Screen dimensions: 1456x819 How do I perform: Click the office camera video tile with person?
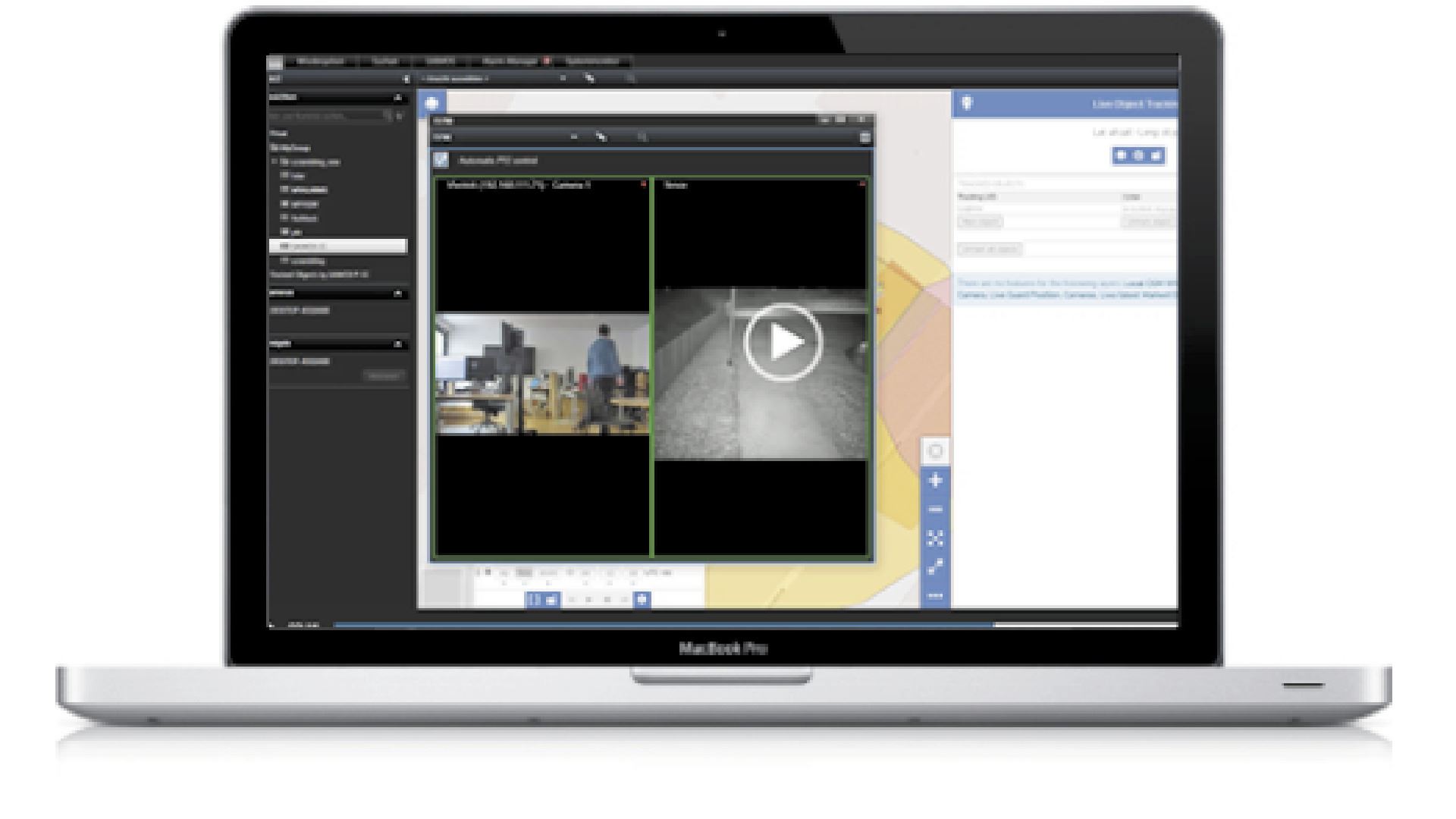pos(542,375)
